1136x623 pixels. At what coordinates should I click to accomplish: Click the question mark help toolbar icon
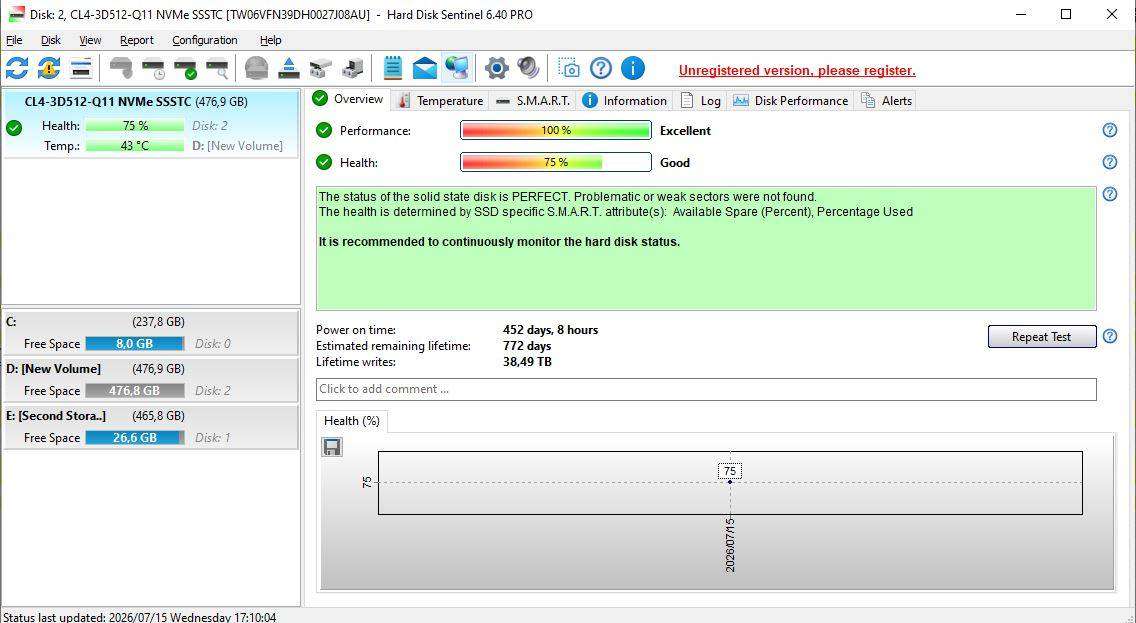tap(601, 68)
